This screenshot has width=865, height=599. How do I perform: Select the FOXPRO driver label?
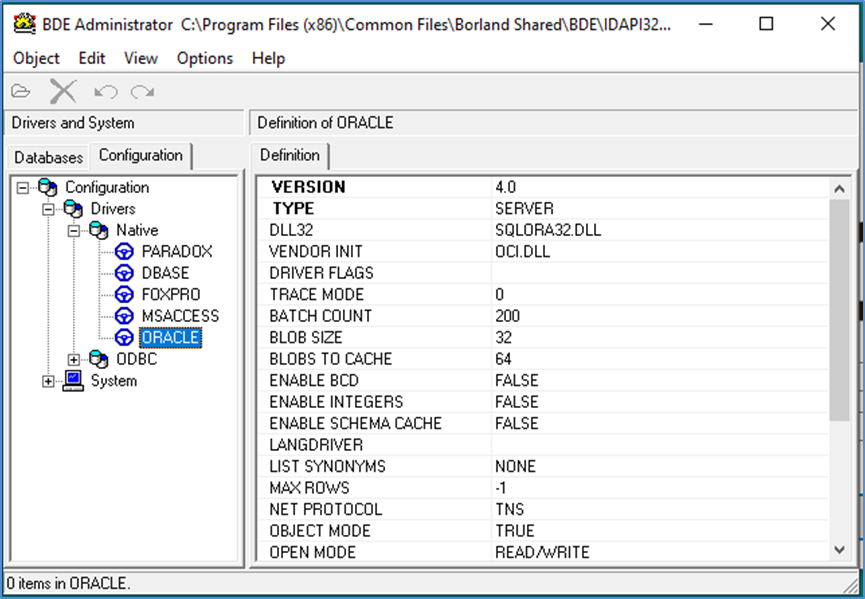pyautogui.click(x=171, y=295)
